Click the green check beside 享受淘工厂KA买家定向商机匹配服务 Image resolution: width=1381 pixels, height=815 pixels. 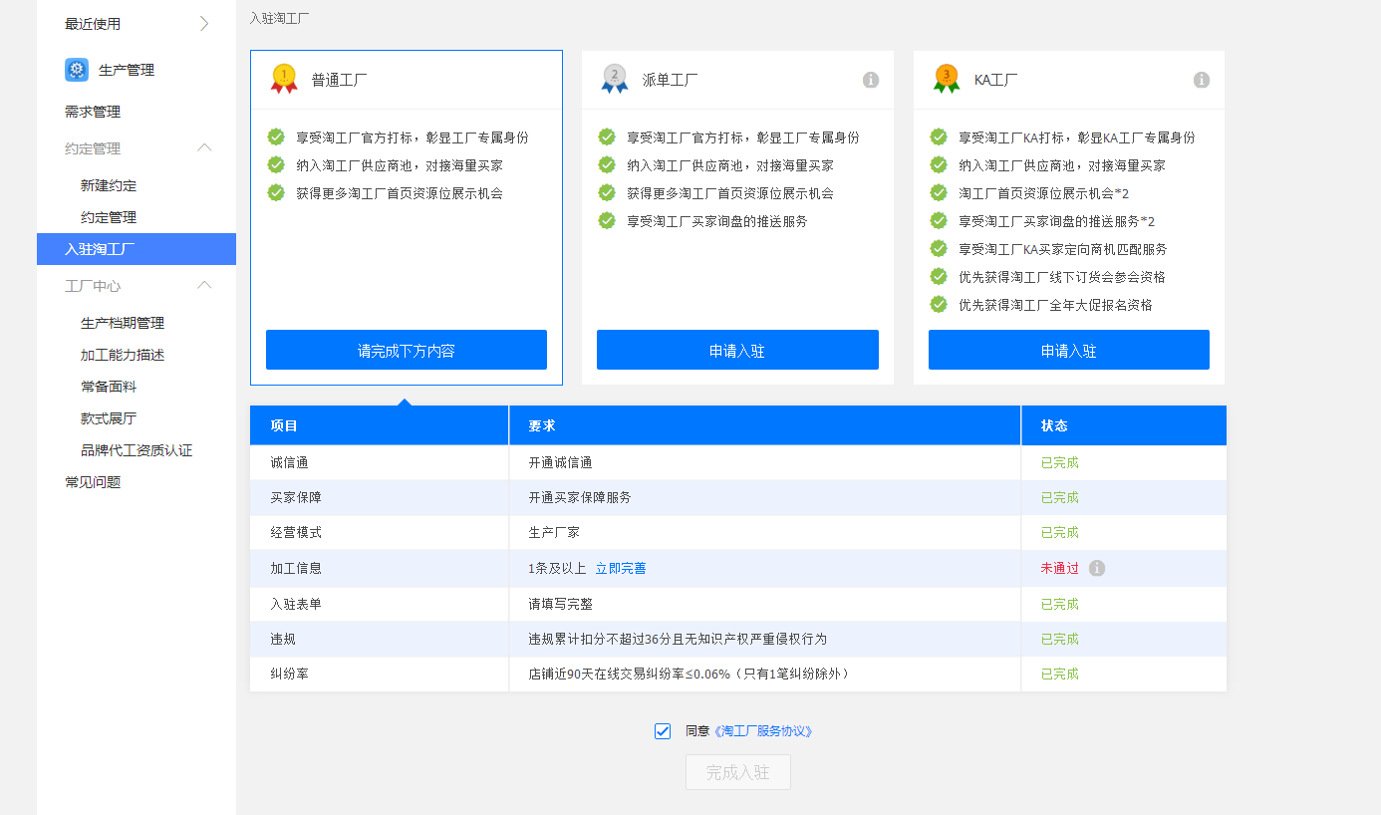938,248
